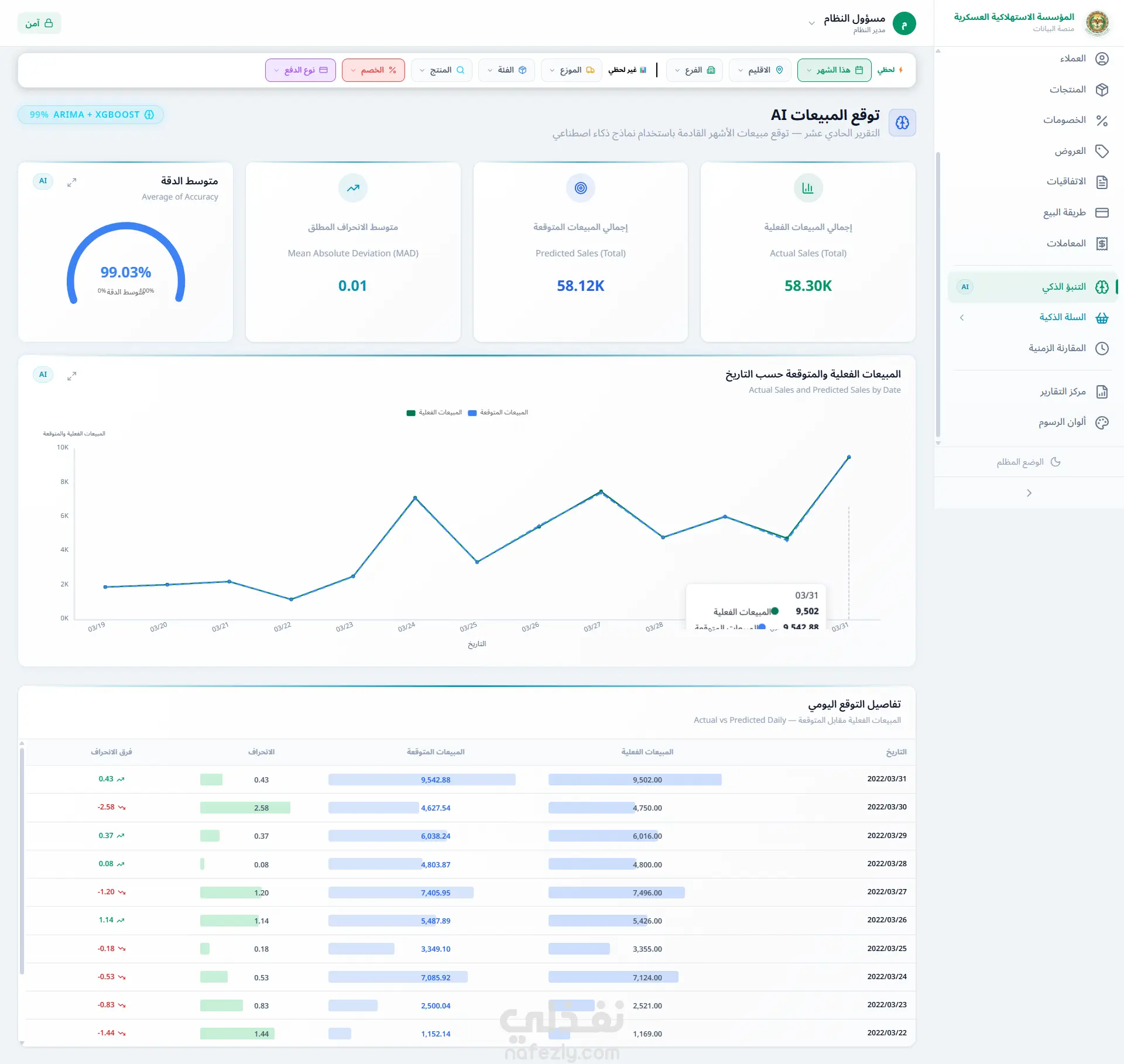Expand السلة الذكية submenu chevron
Screen dimensions: 1124x1064
point(962,318)
